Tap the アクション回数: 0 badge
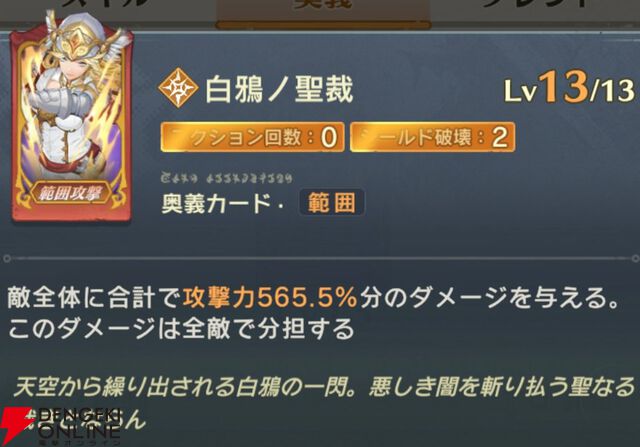The height and width of the screenshot is (447, 640). pos(253,137)
